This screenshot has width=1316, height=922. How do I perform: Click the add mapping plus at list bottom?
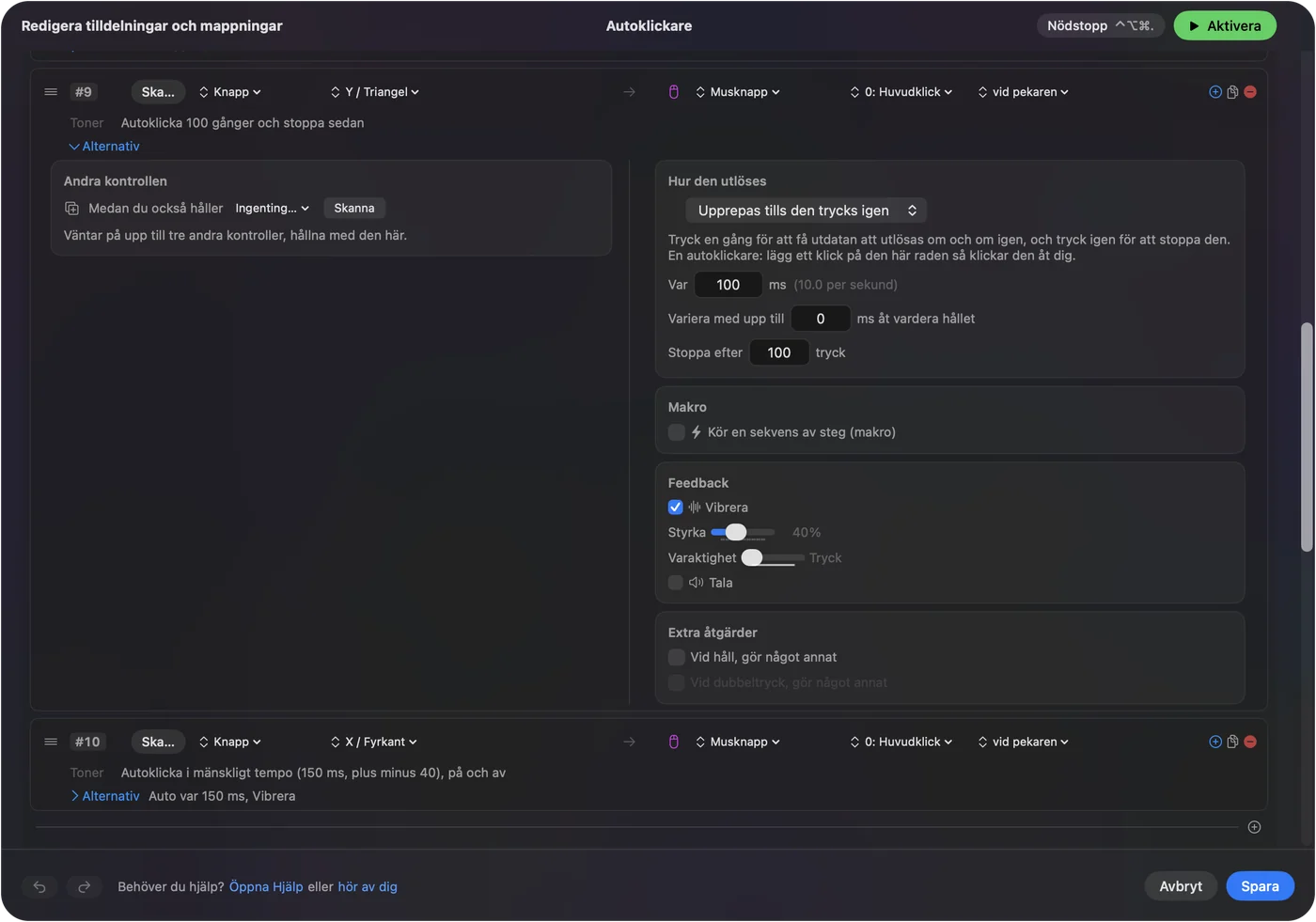pyautogui.click(x=1254, y=827)
